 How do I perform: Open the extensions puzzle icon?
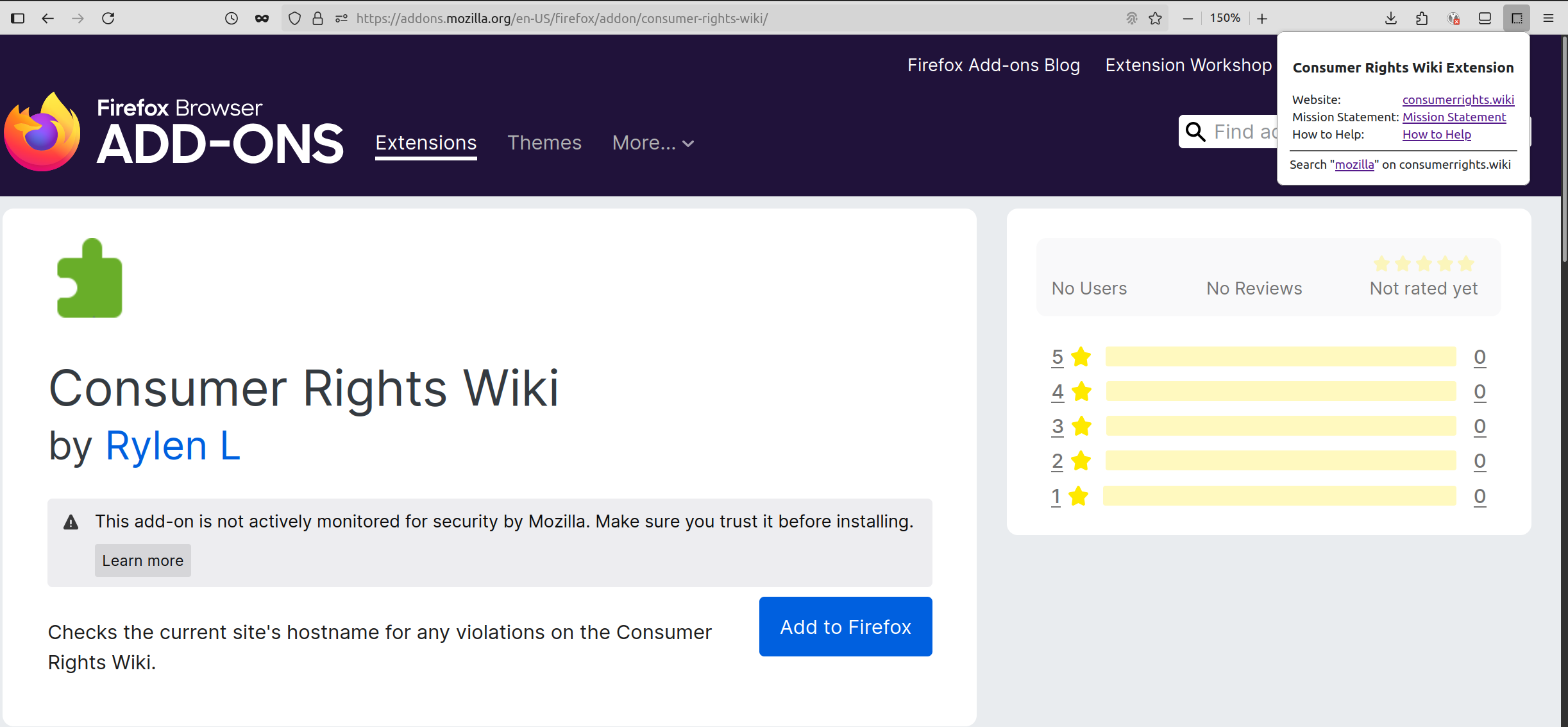pyautogui.click(x=1422, y=18)
